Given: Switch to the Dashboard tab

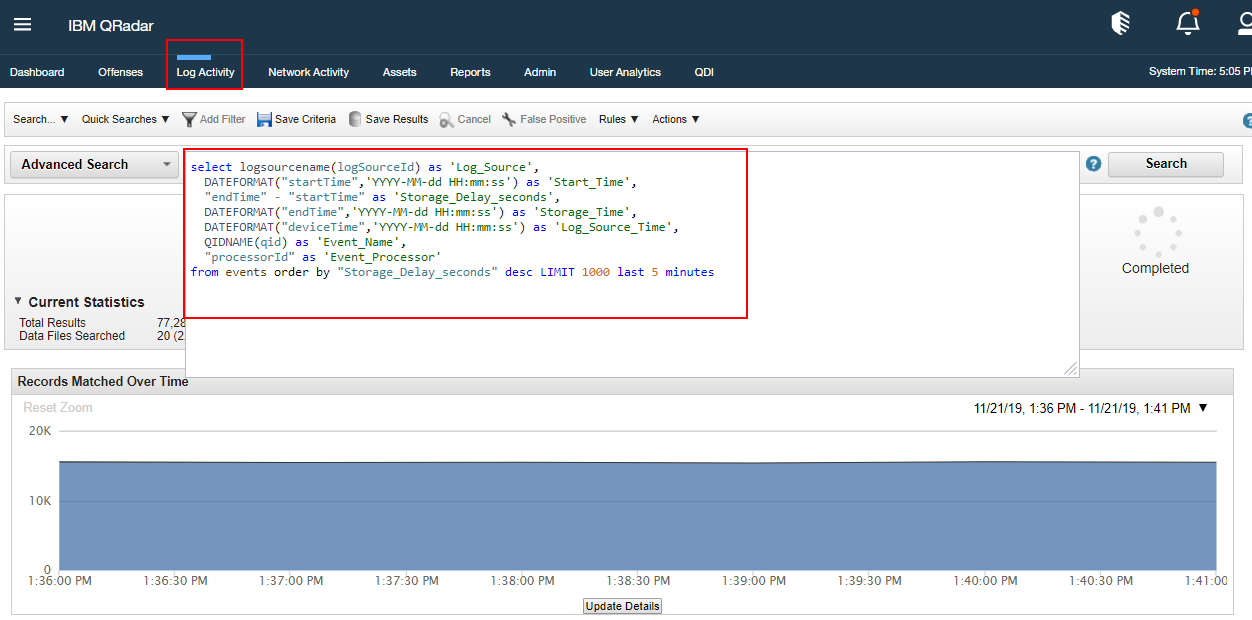Looking at the screenshot, I should (x=37, y=72).
